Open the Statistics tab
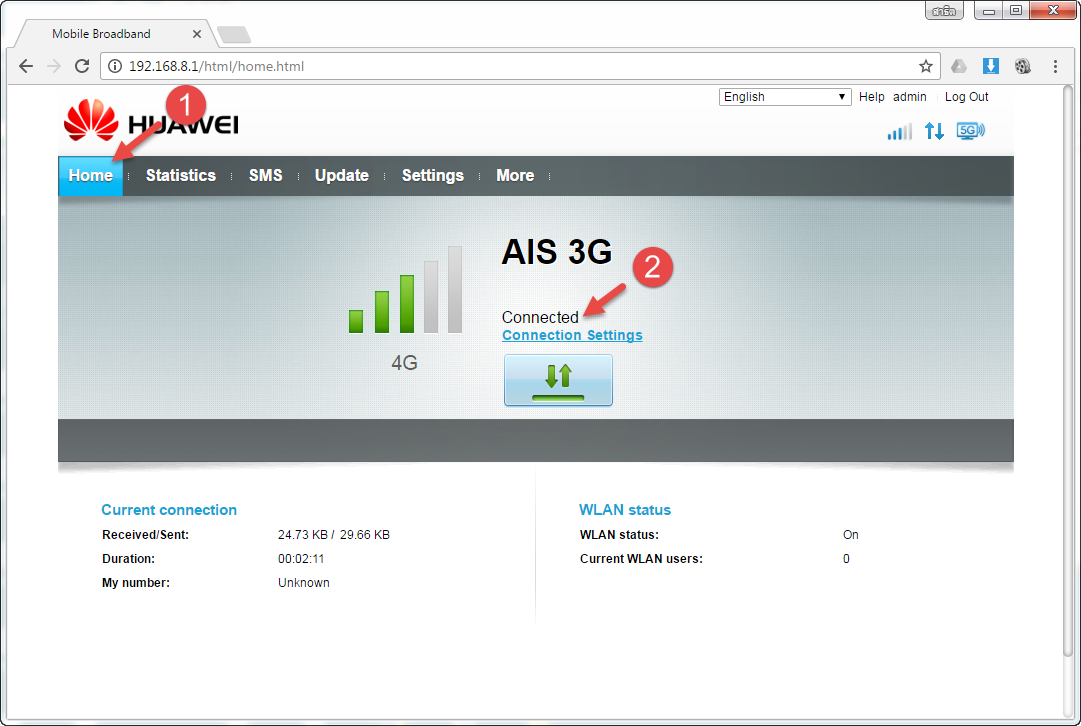Image resolution: width=1081 pixels, height=726 pixels. [x=181, y=176]
